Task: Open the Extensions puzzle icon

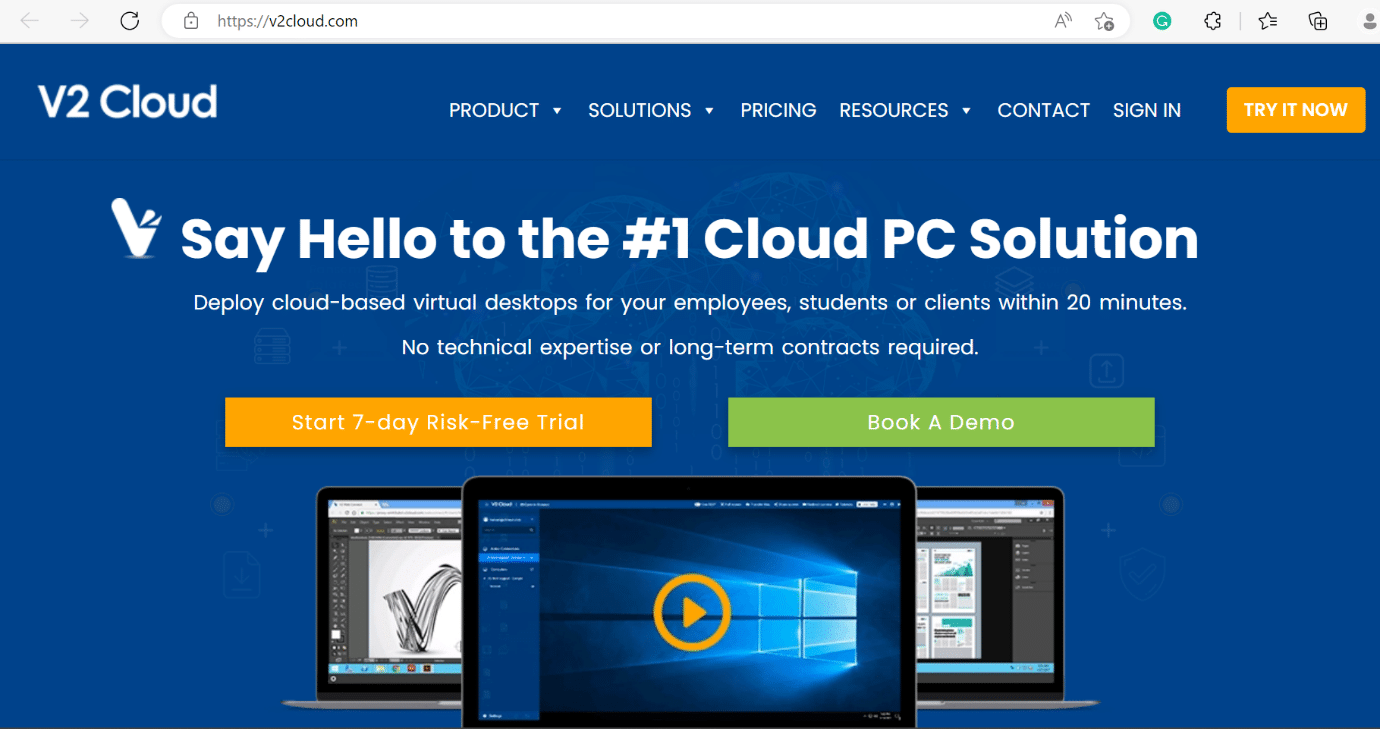Action: tap(1213, 21)
